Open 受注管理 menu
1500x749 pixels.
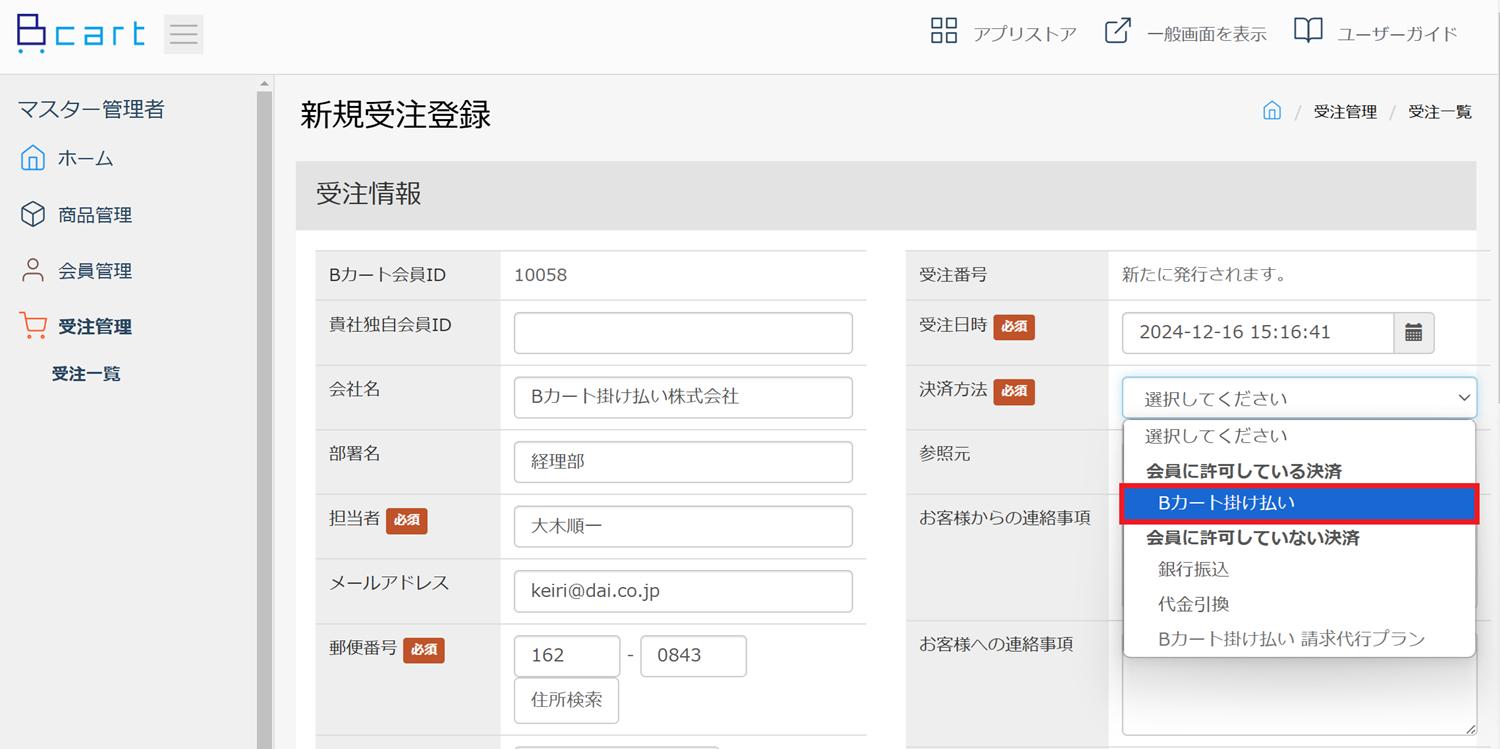pos(95,327)
